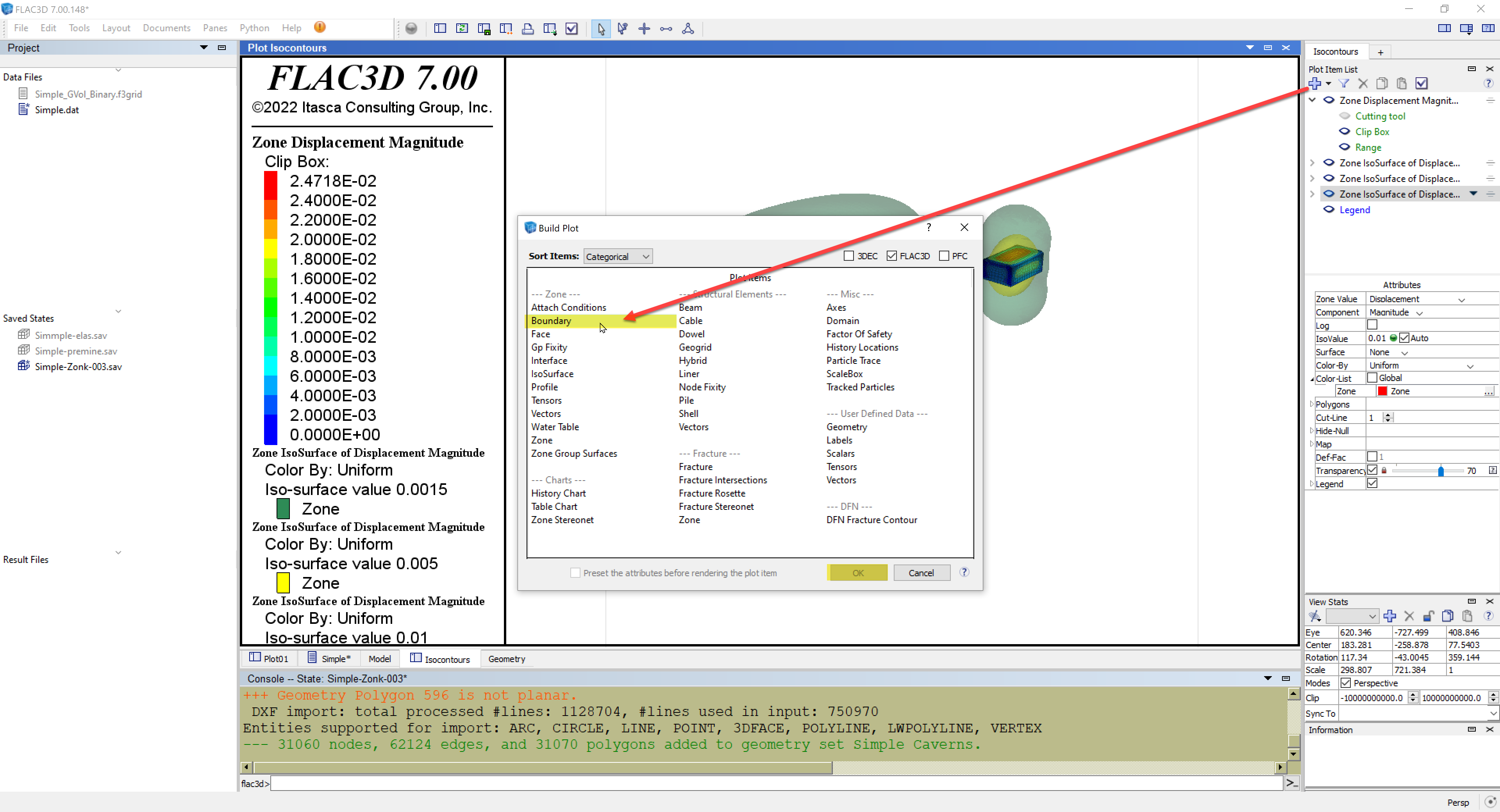
Task: Click the print plot icon in toolbar
Action: (528, 28)
